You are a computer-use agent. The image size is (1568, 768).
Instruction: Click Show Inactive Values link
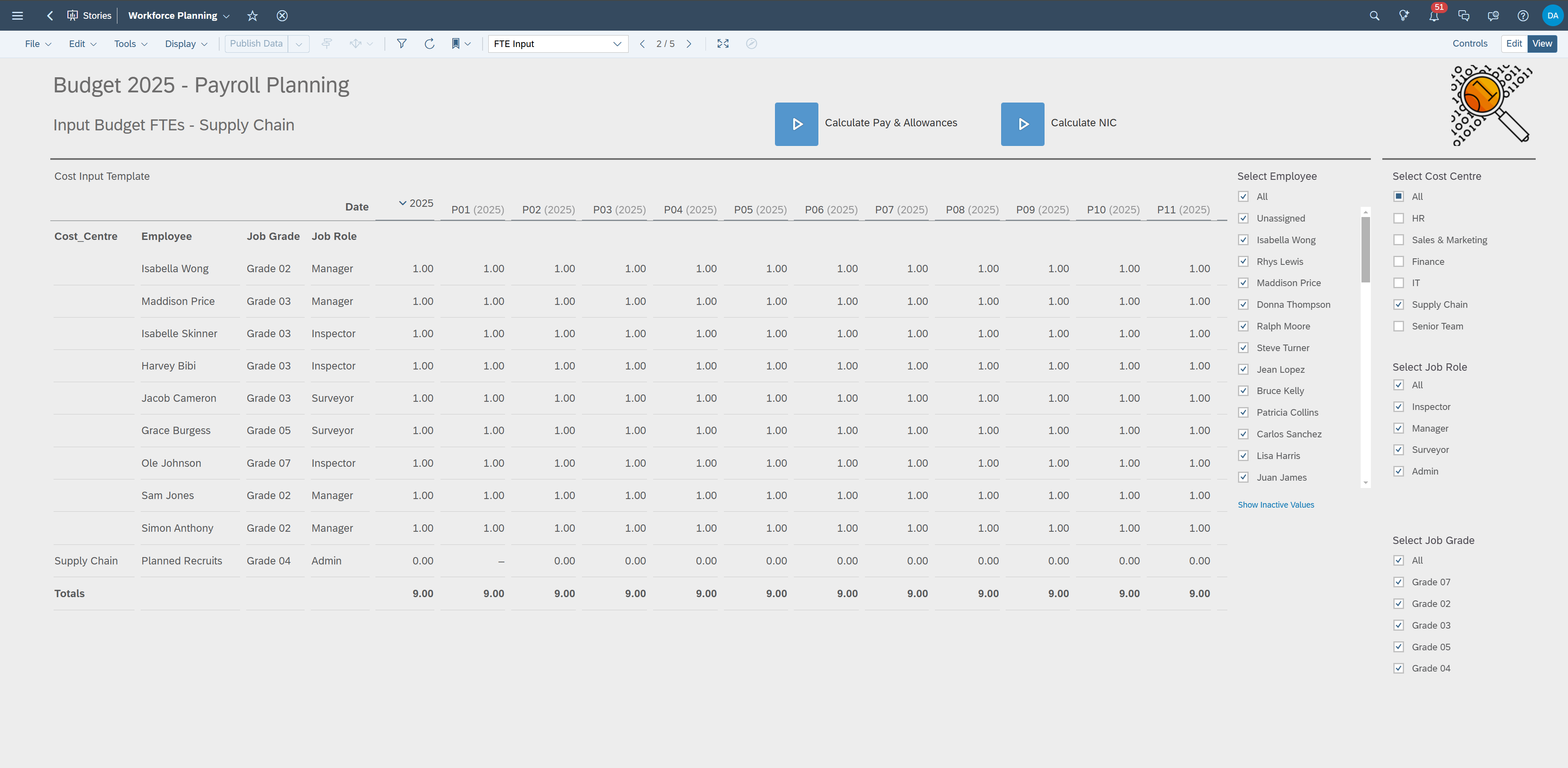tap(1276, 504)
